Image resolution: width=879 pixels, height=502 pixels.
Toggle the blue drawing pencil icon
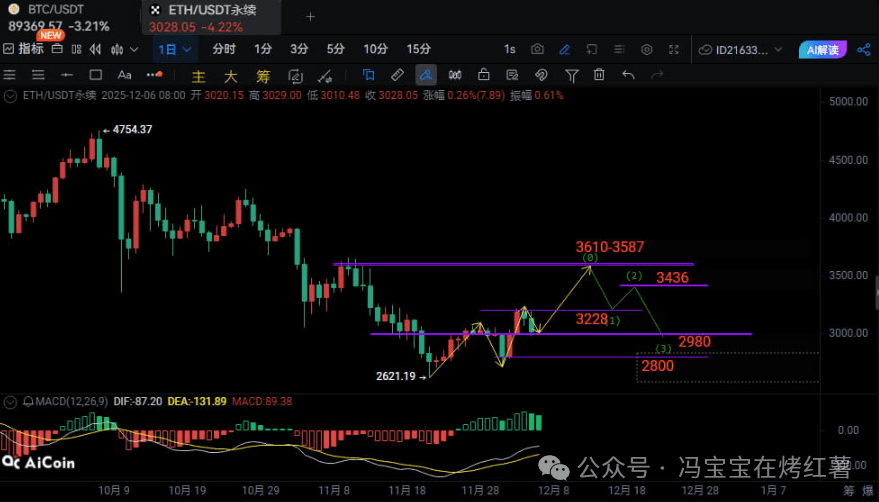coord(565,49)
